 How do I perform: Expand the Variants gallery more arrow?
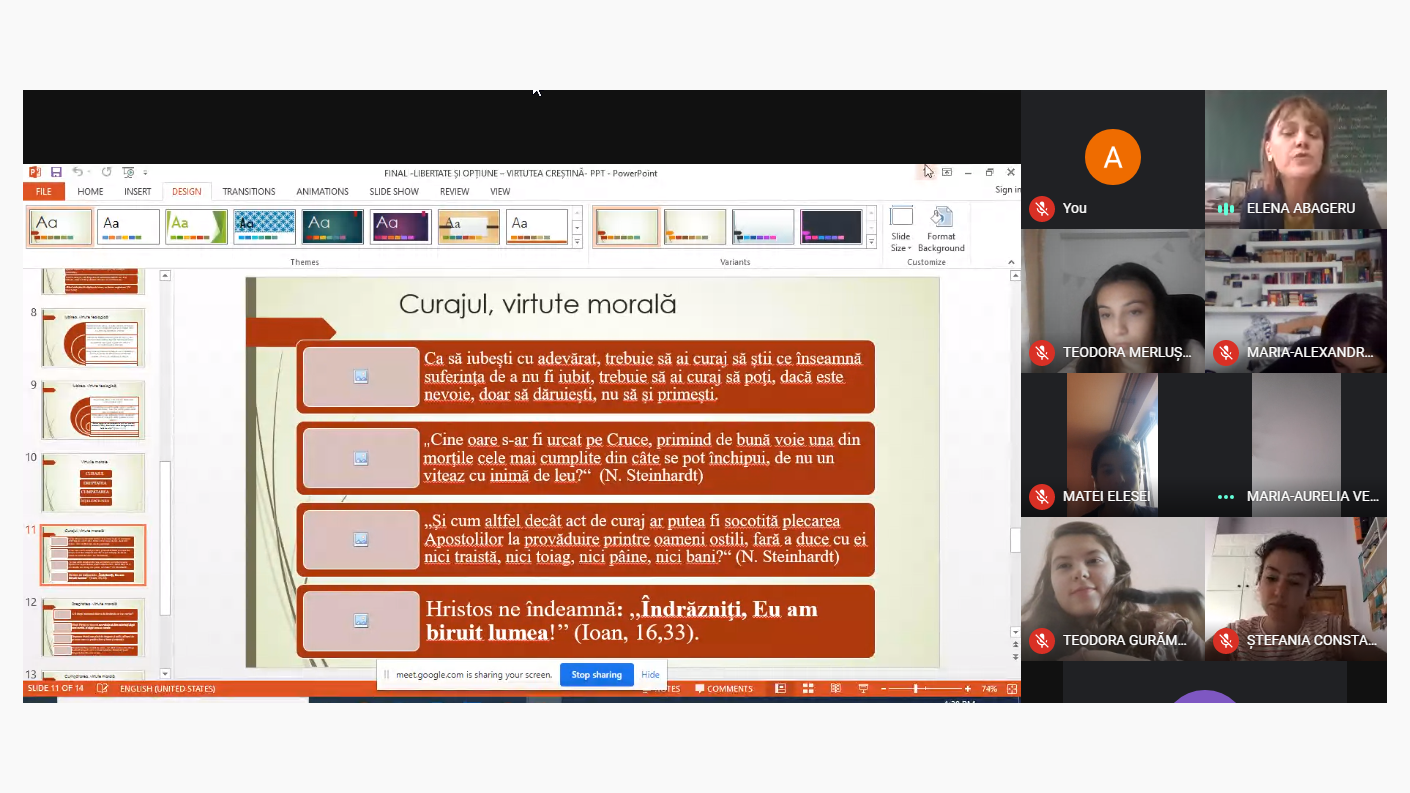[x=871, y=243]
